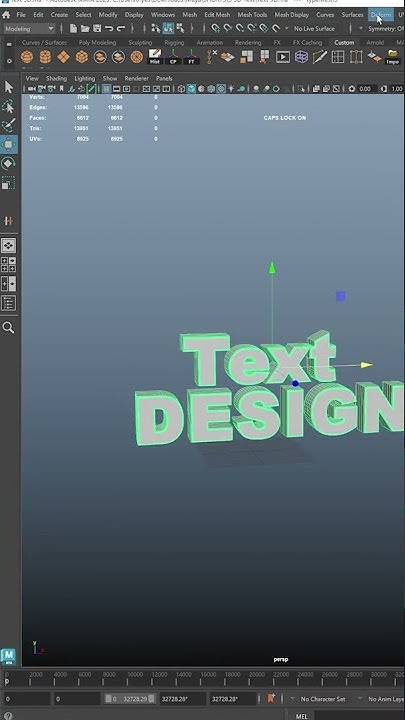The width and height of the screenshot is (405, 720).
Task: Toggle select by object type mode
Action: pos(168,28)
